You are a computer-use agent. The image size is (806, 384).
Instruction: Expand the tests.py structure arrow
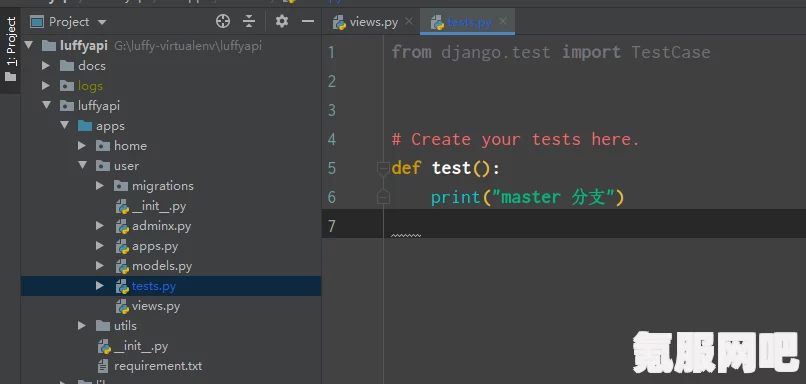[100, 286]
